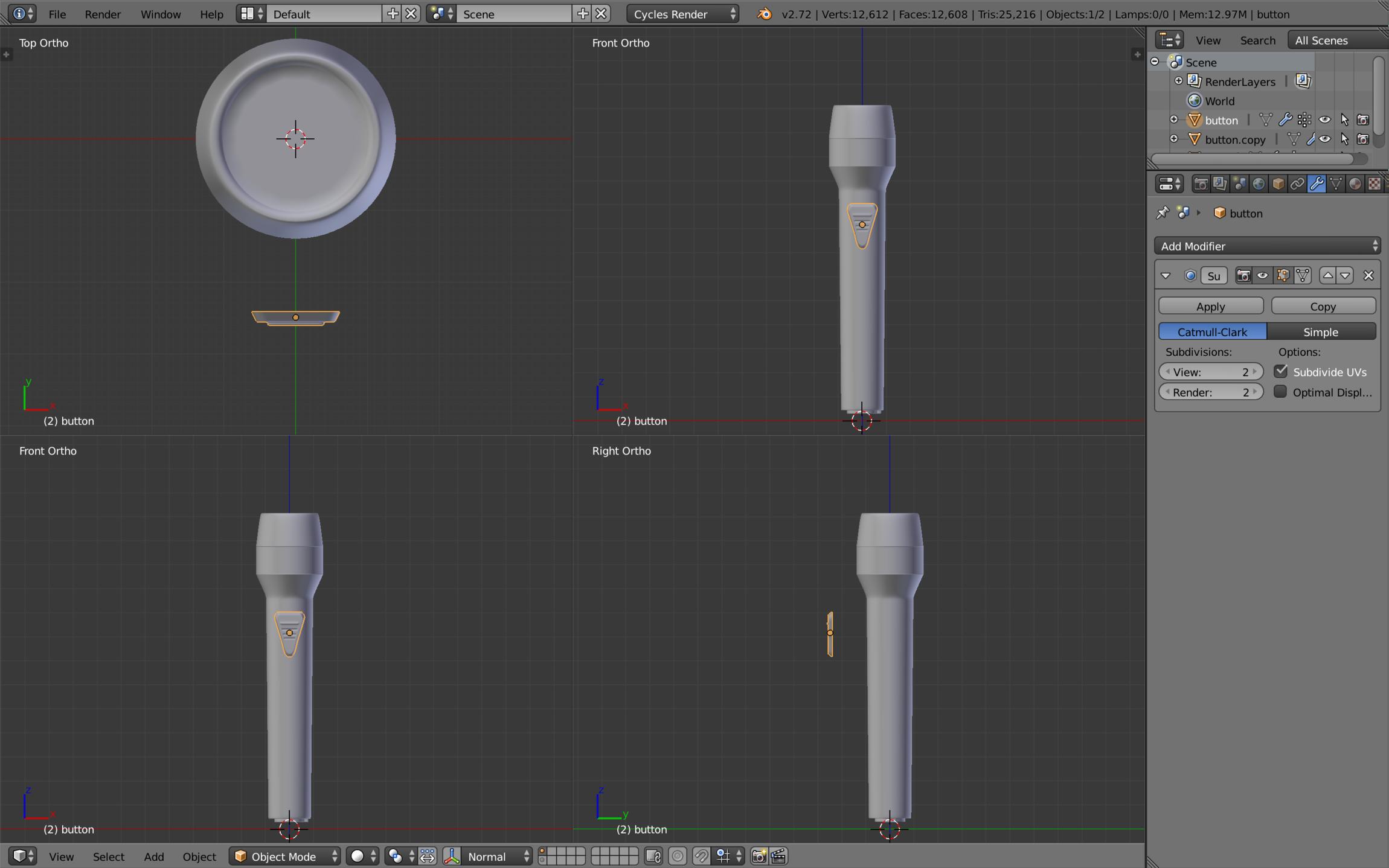1389x868 pixels.
Task: Open the Mesh Data triangle tab
Action: [1336, 183]
